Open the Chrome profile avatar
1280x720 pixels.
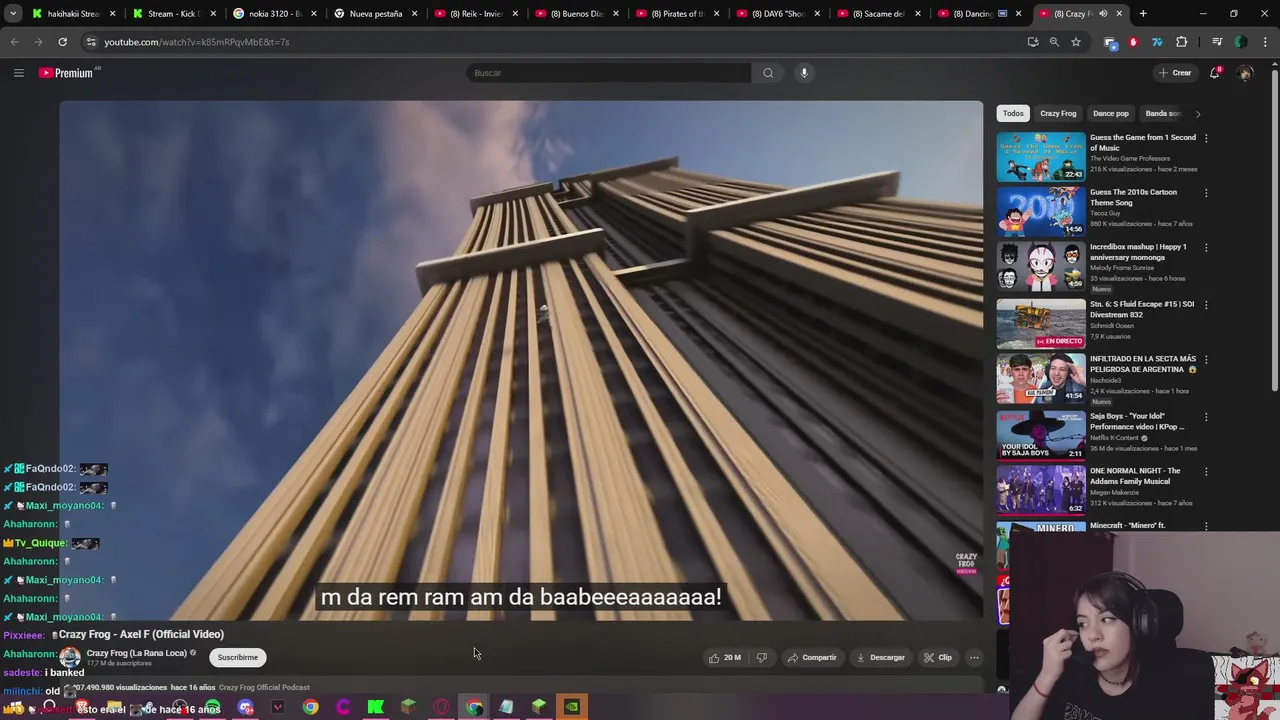1241,42
